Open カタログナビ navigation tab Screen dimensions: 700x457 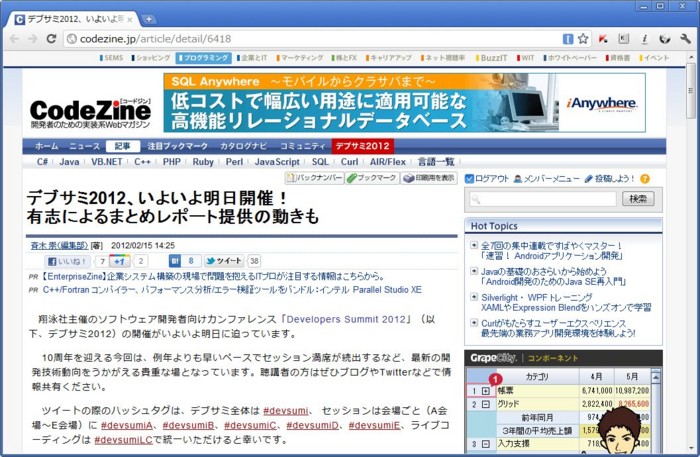tap(244, 146)
